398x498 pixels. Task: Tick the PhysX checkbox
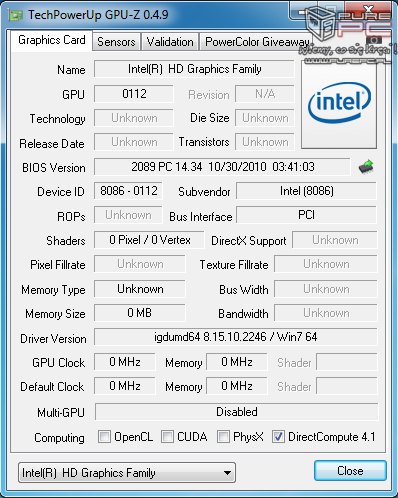tap(223, 437)
